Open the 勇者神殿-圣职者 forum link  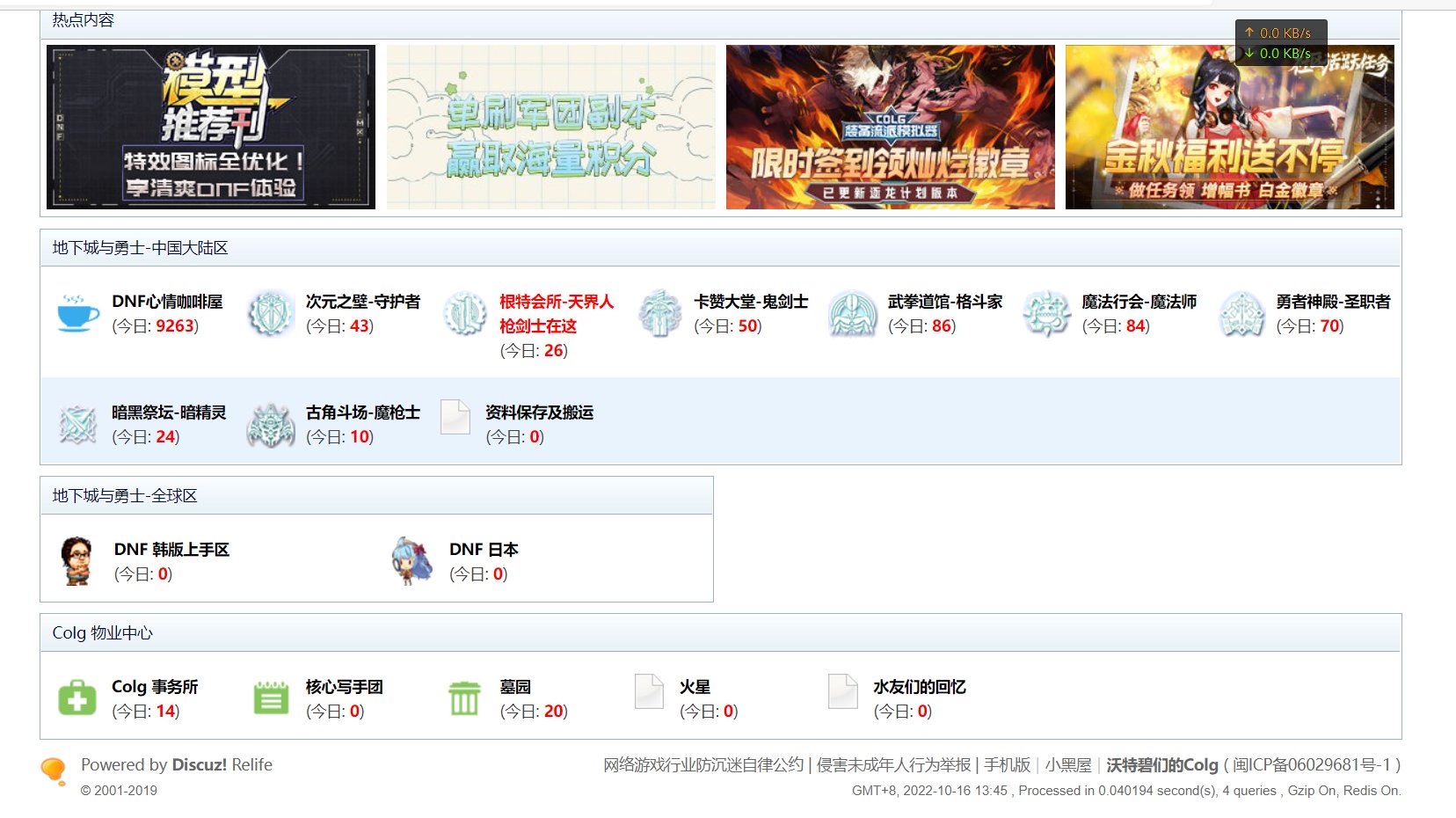click(x=1334, y=302)
